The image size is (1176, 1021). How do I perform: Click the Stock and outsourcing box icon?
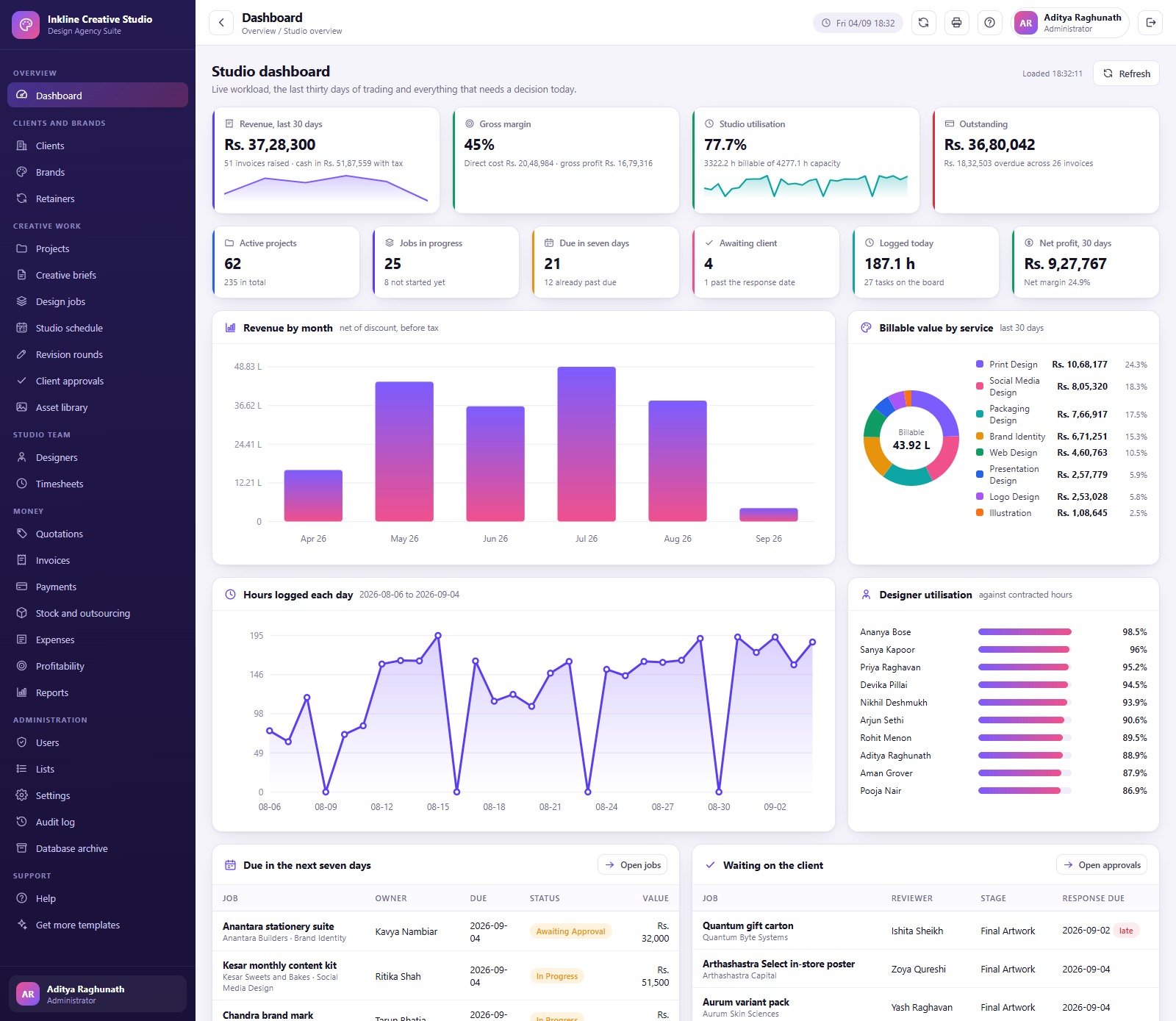22,613
